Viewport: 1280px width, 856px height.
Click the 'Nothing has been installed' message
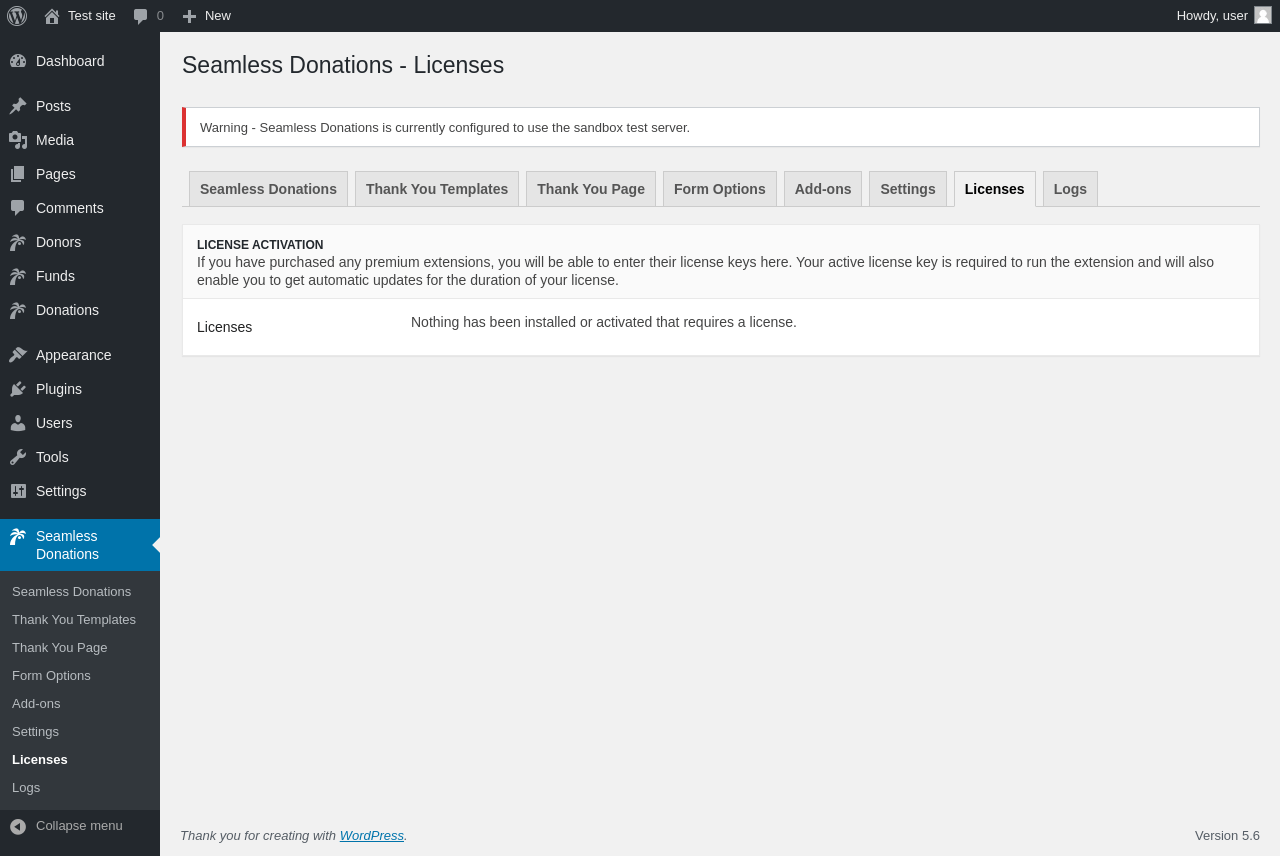click(604, 322)
